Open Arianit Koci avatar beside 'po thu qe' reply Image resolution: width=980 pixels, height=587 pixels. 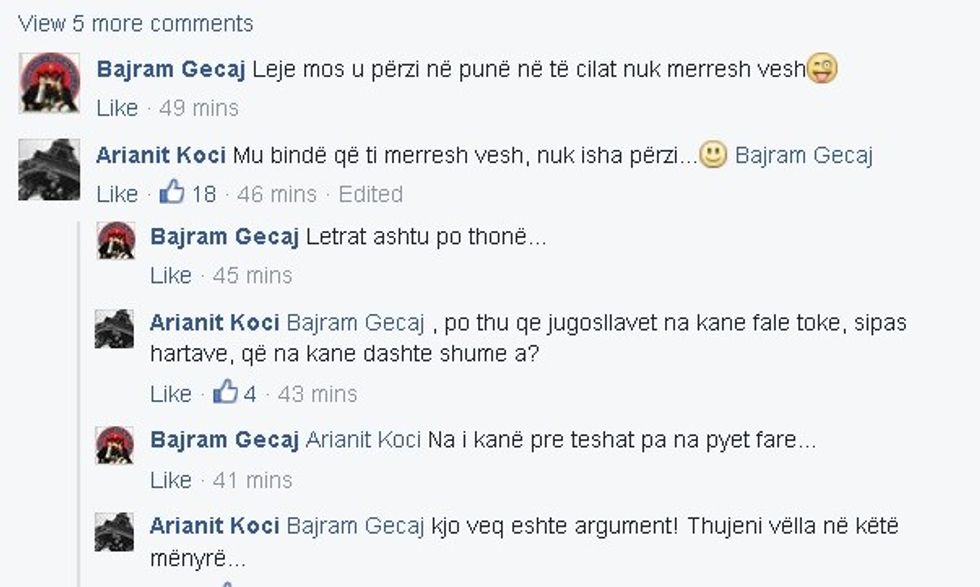coord(115,328)
